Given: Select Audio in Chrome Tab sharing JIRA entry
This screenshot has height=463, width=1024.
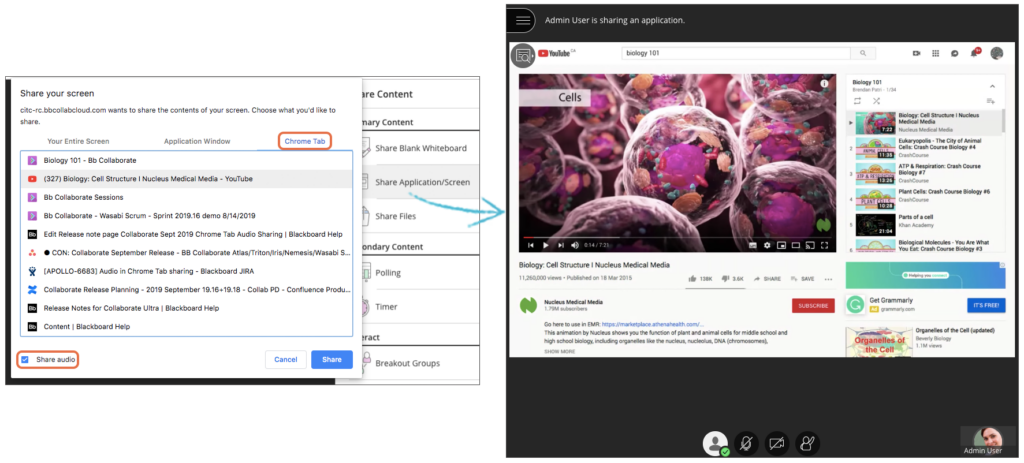Looking at the screenshot, I should pyautogui.click(x=187, y=271).
